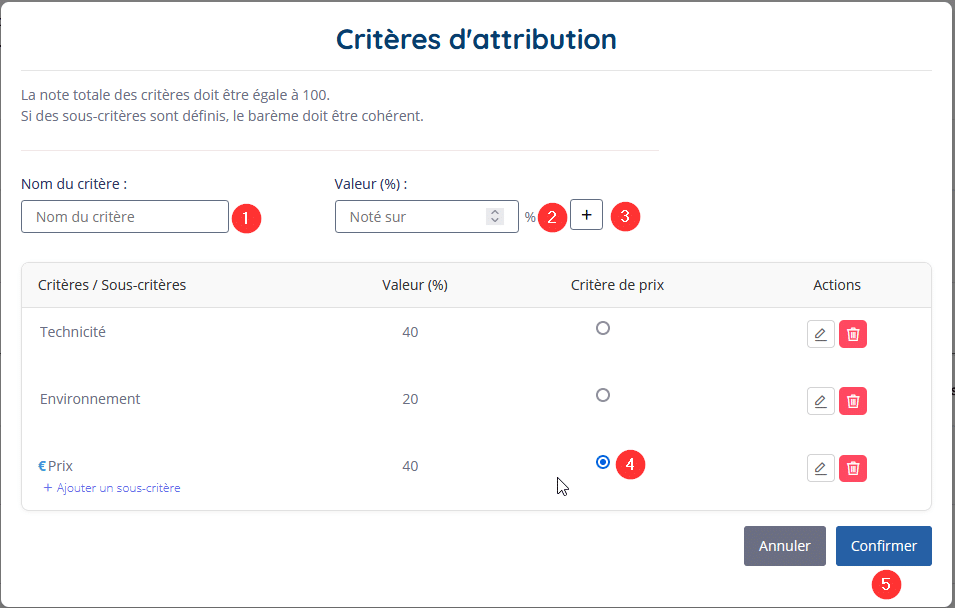This screenshot has width=955, height=608.
Task: Focus the Nom du critère input field
Action: (x=125, y=217)
